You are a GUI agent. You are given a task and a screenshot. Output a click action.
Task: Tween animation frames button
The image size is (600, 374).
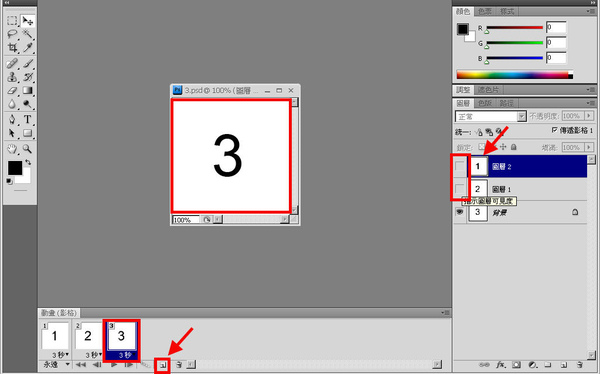pos(146,365)
